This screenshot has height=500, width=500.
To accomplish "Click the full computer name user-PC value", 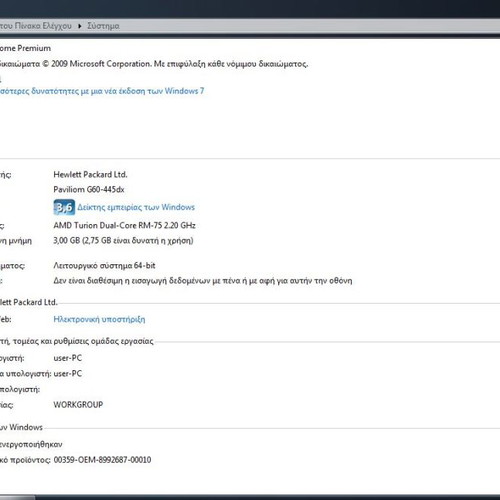I will pyautogui.click(x=68, y=373).
